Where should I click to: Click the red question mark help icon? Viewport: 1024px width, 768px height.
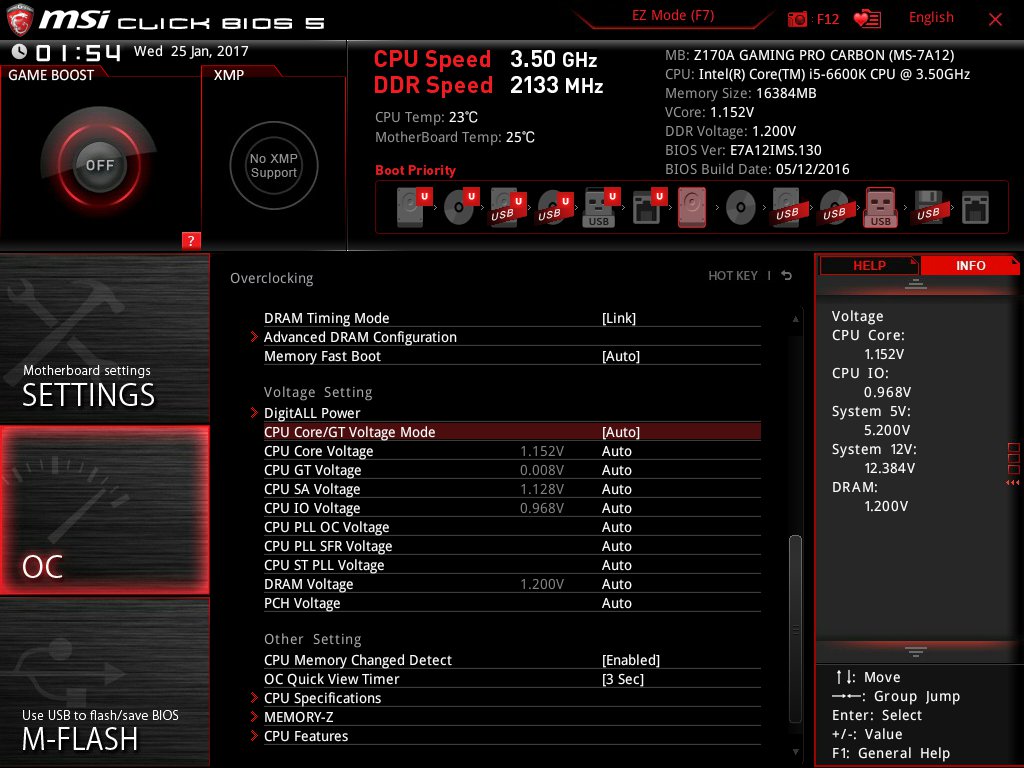click(191, 240)
